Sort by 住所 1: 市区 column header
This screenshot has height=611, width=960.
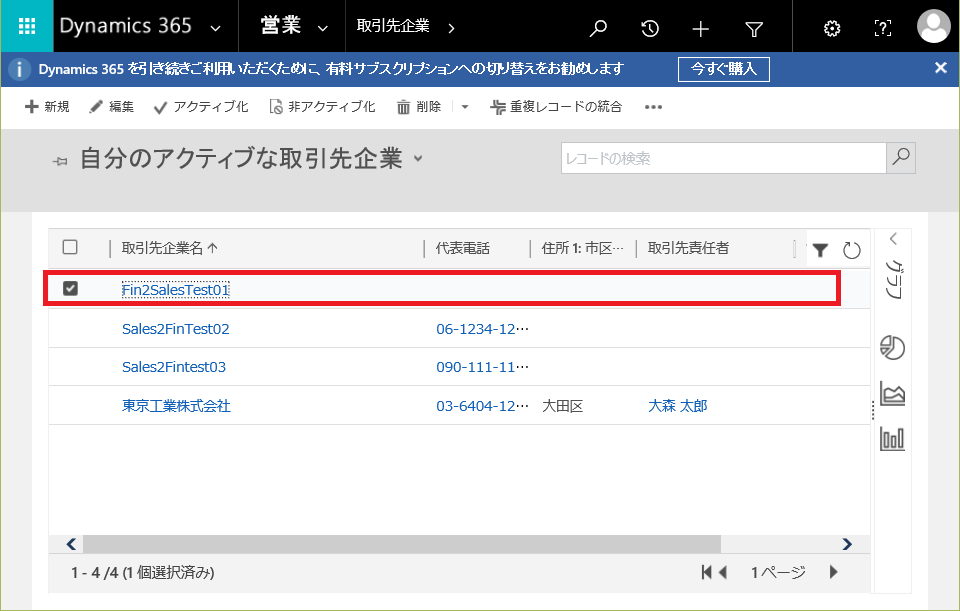pos(582,248)
